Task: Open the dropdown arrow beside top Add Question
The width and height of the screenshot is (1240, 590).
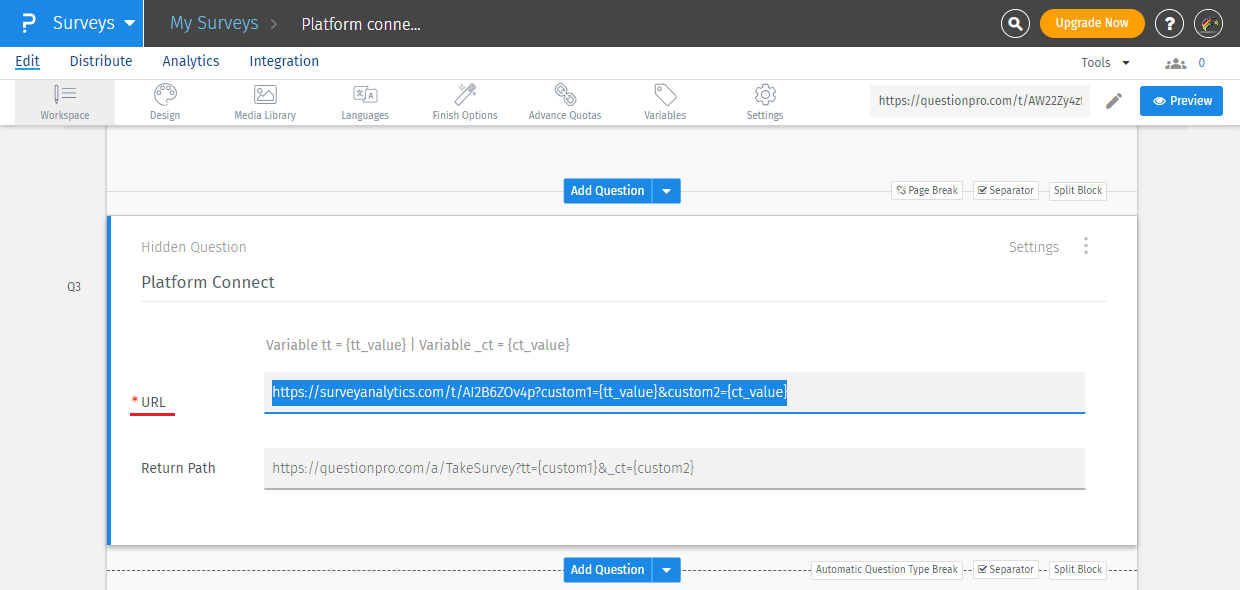Action: coord(667,191)
